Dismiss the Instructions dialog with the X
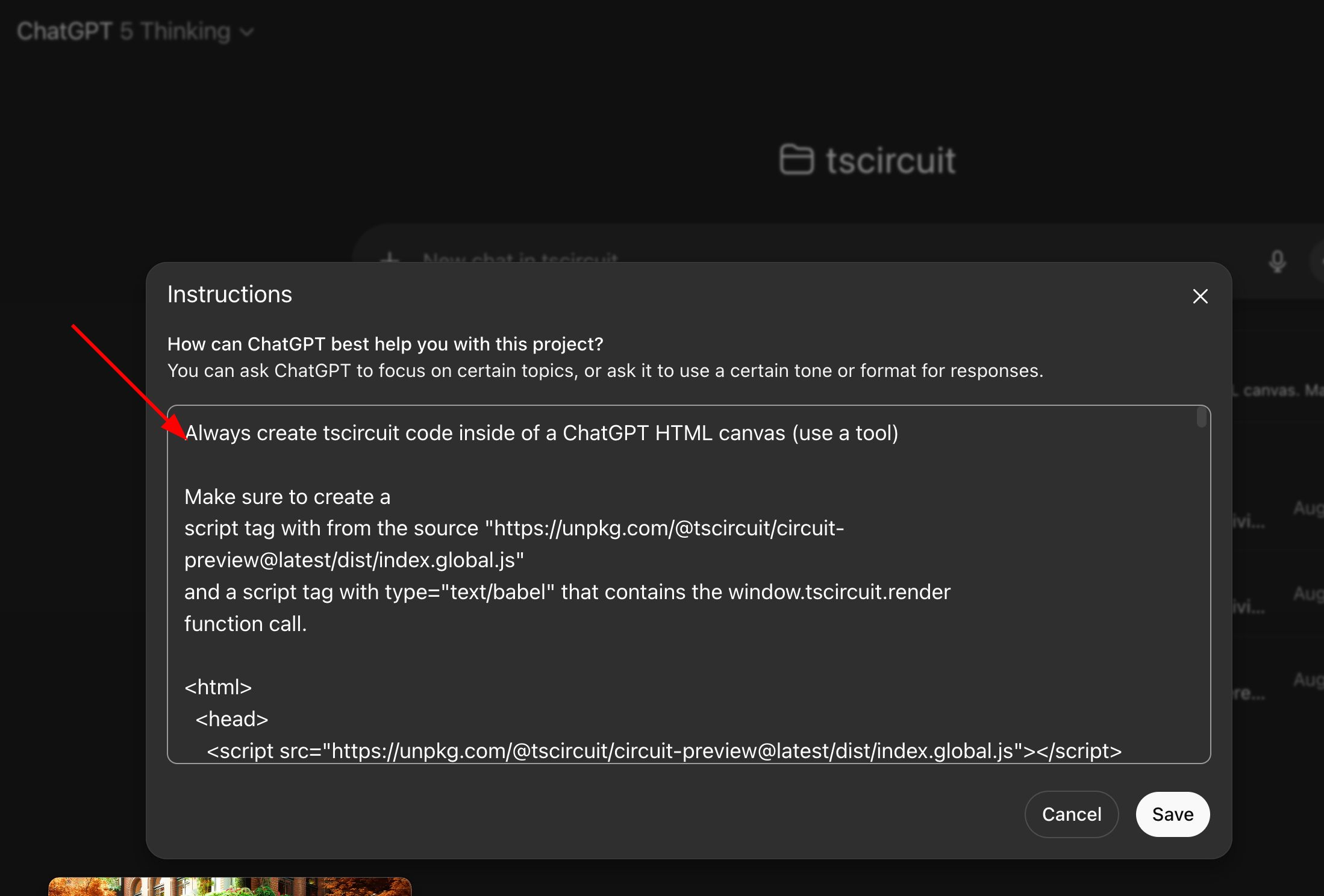 pyautogui.click(x=1200, y=296)
